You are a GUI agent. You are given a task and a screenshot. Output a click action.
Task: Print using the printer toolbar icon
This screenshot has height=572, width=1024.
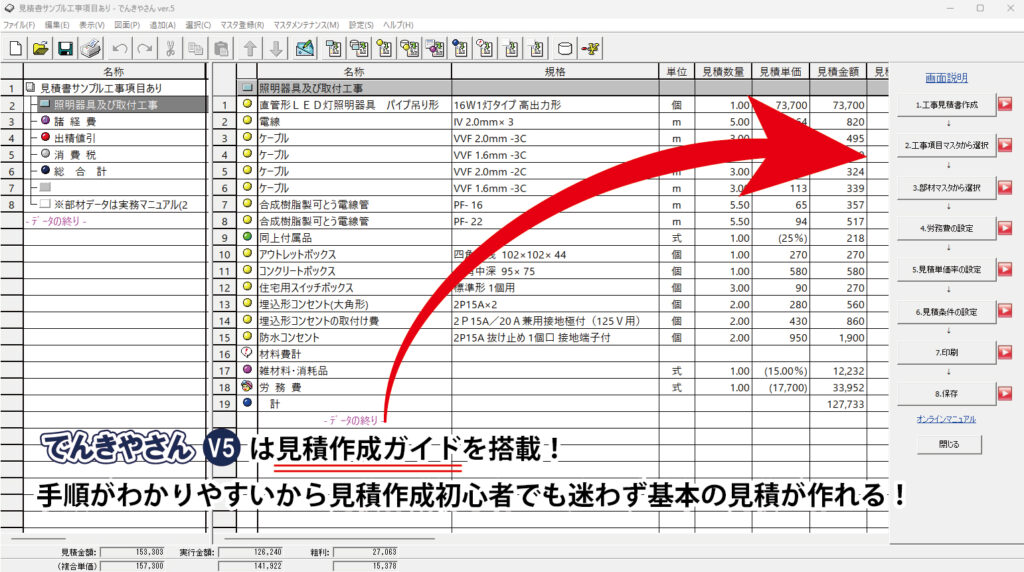[x=91, y=48]
